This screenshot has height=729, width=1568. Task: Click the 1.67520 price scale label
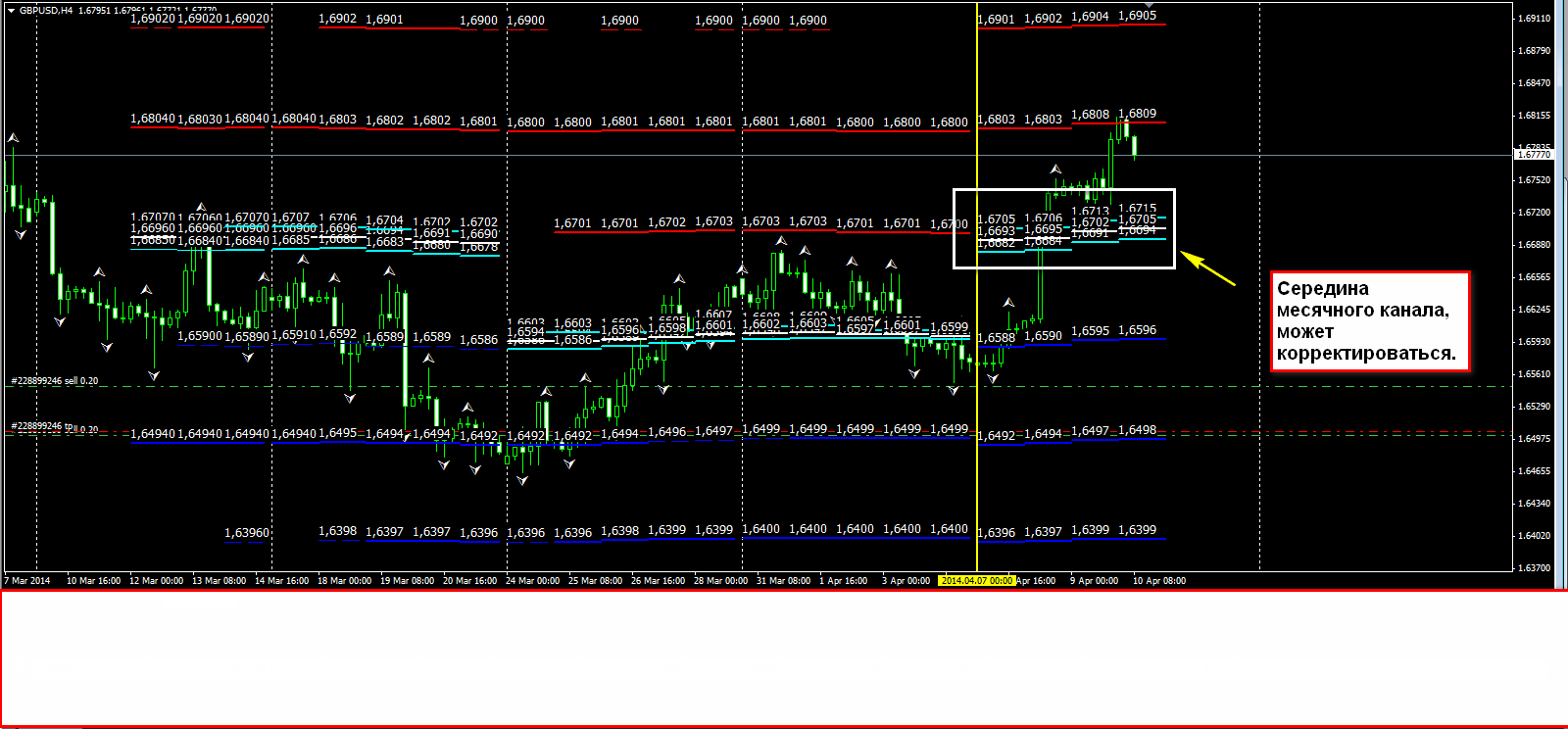coord(1535,179)
